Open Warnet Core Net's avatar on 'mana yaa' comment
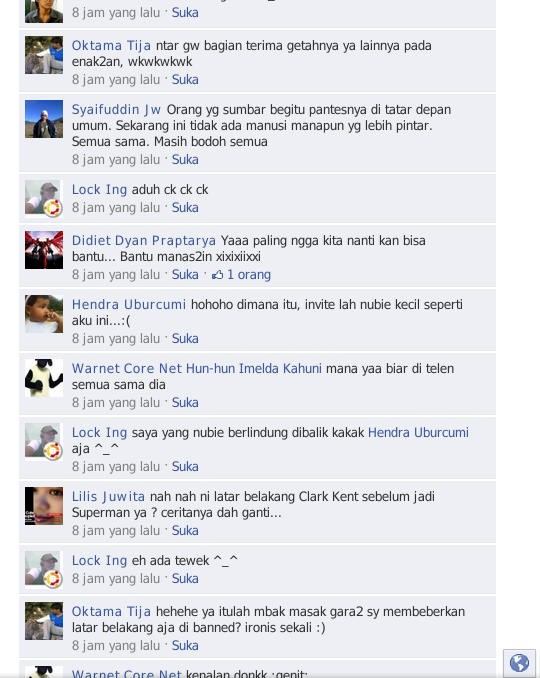Viewport: 540px width, 678px height. pos(44,378)
